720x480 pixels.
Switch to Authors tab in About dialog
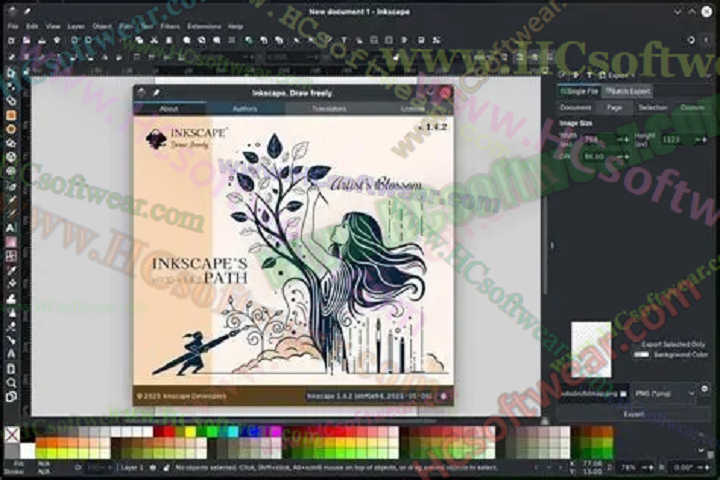pyautogui.click(x=245, y=109)
